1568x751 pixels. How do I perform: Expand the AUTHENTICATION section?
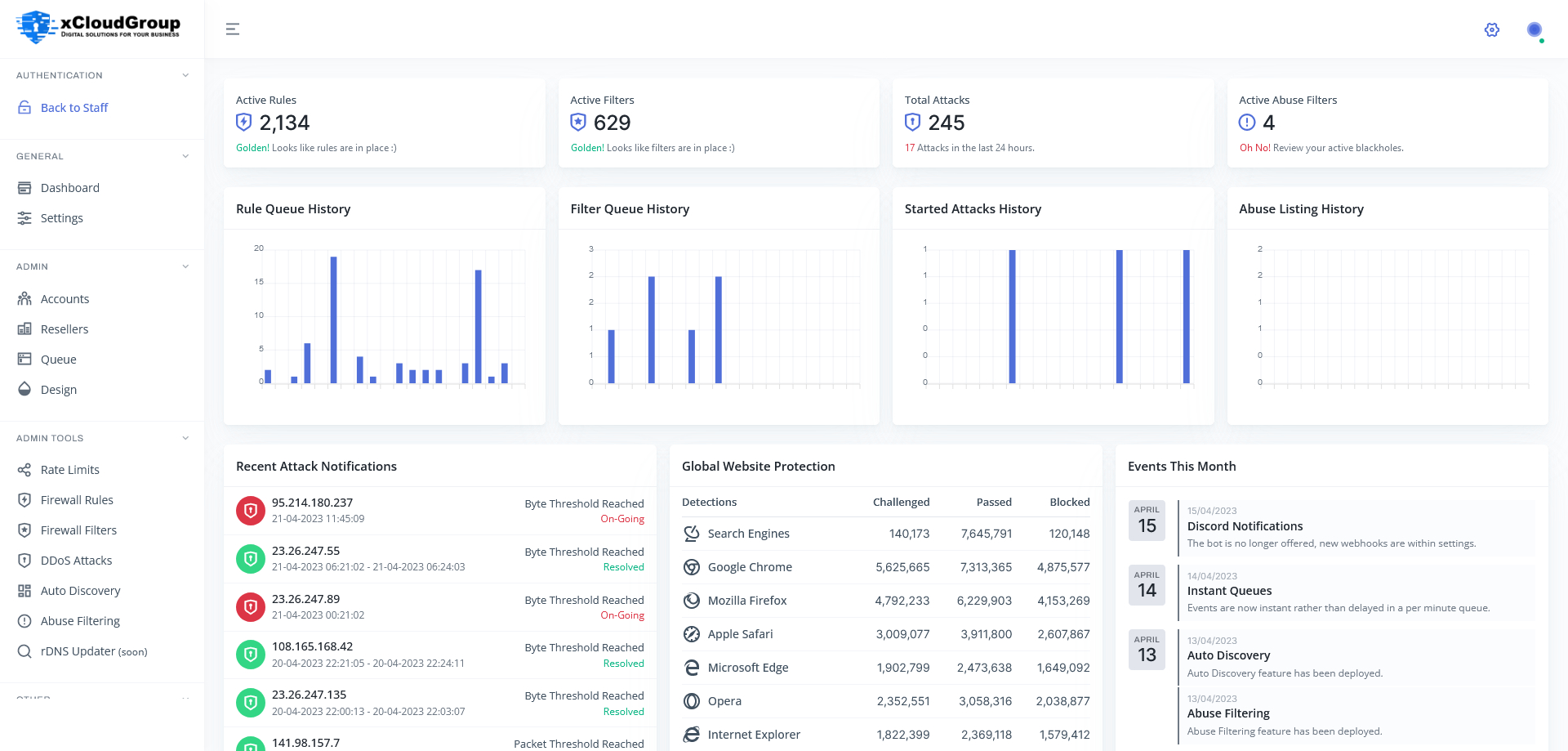click(185, 74)
